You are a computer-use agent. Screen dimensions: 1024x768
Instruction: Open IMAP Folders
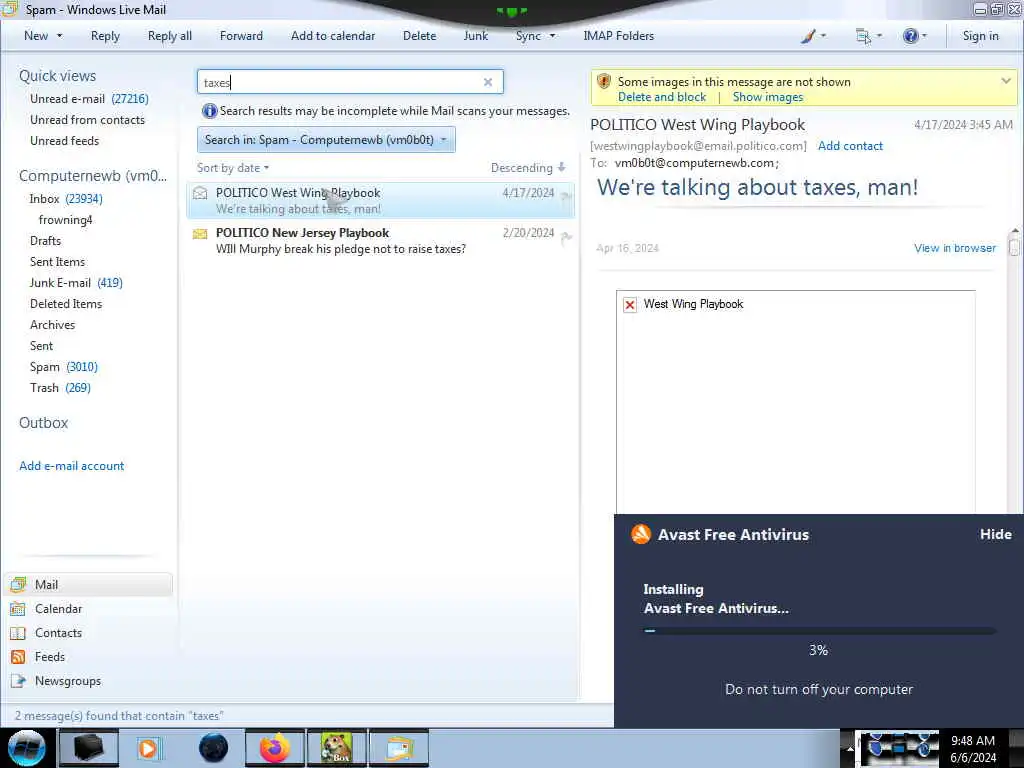point(618,36)
